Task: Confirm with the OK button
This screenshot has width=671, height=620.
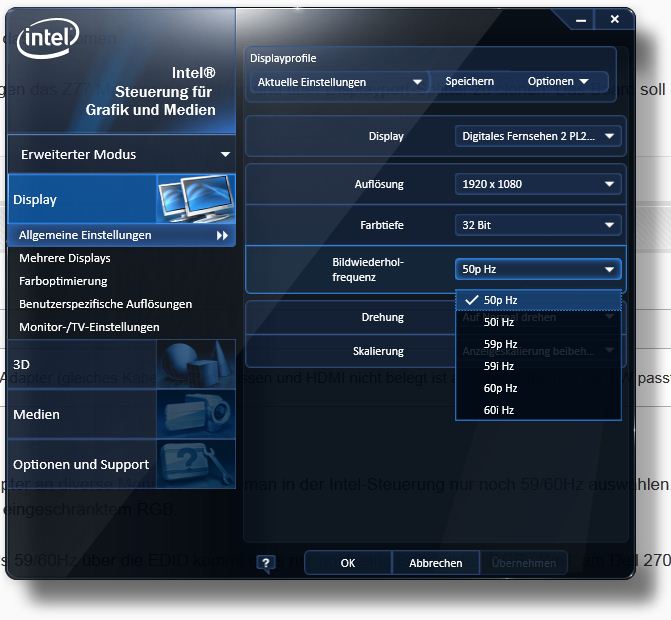Action: (x=347, y=563)
